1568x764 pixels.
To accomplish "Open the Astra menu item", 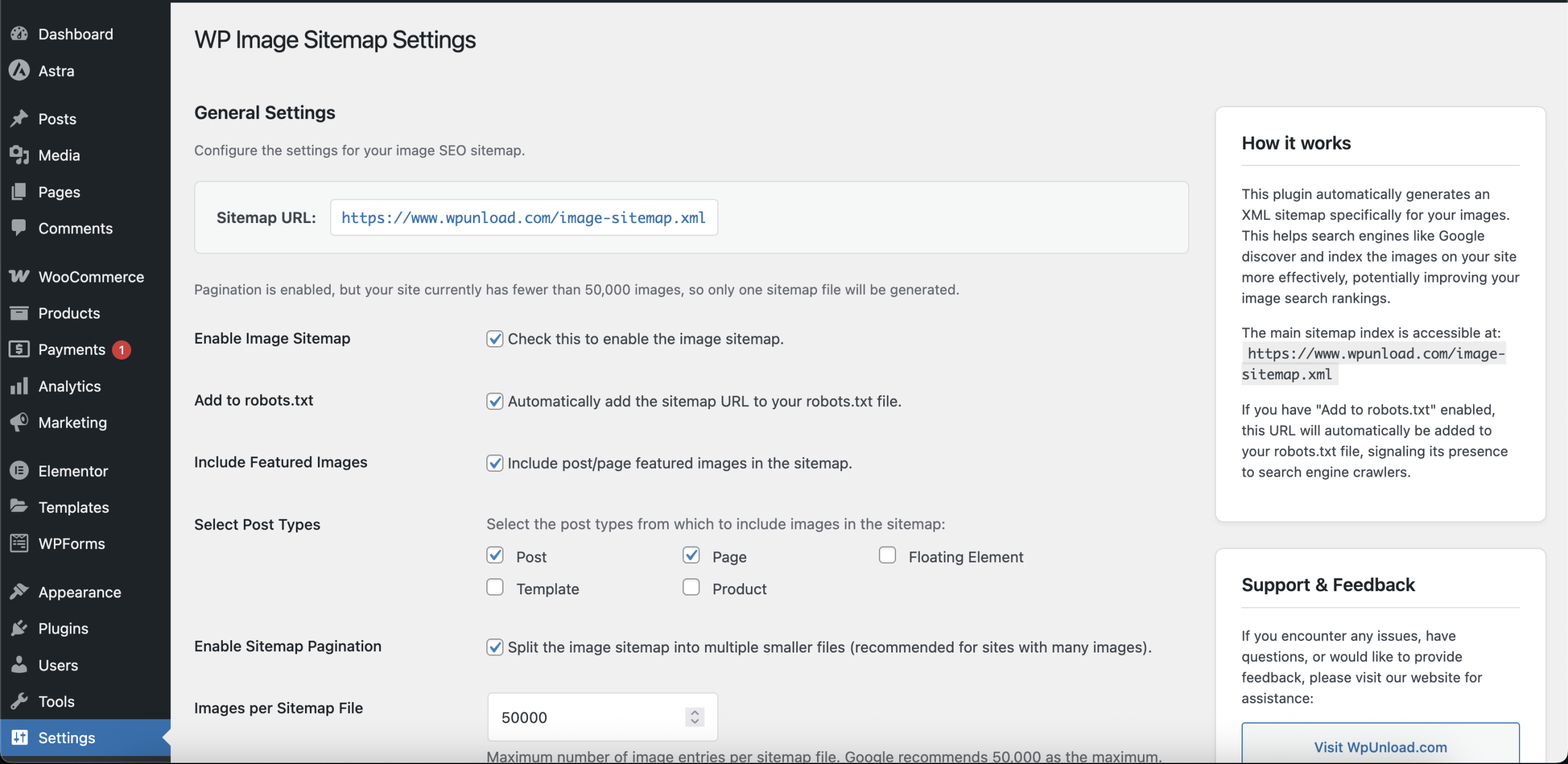I will [56, 71].
